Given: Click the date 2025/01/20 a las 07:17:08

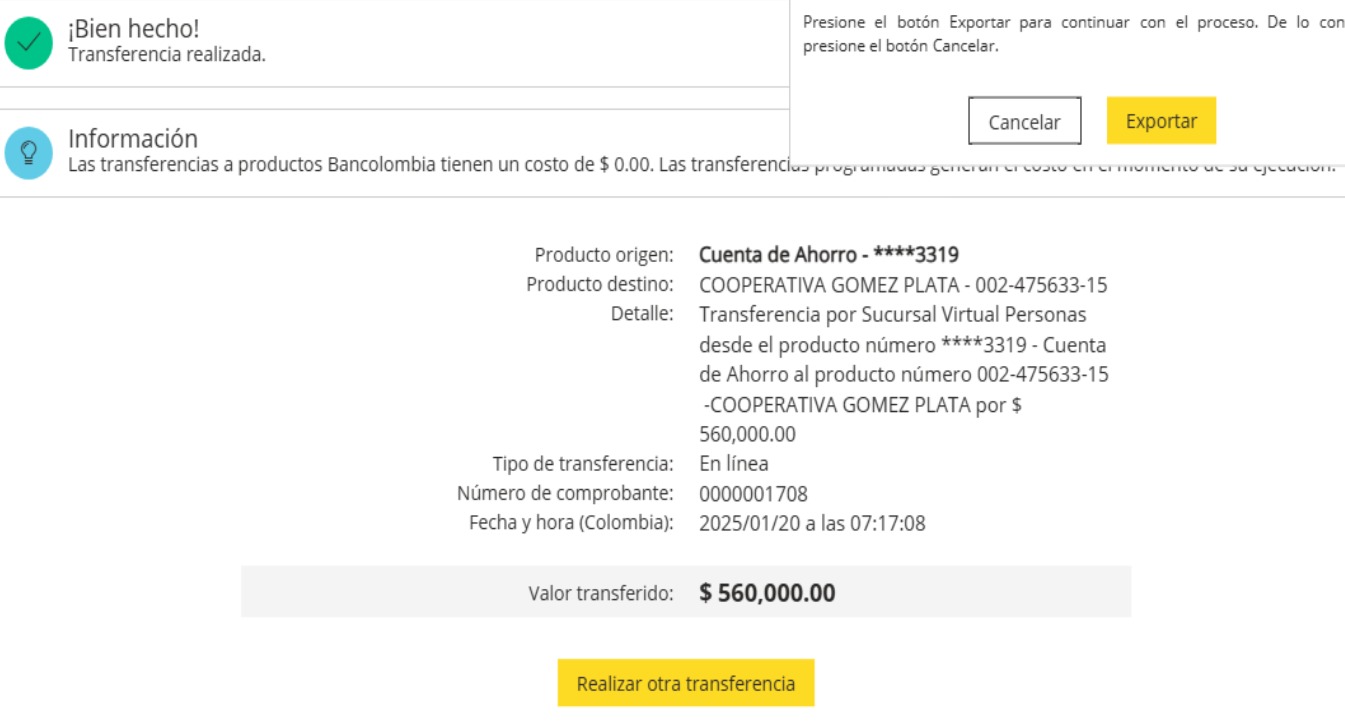Looking at the screenshot, I should (811, 523).
